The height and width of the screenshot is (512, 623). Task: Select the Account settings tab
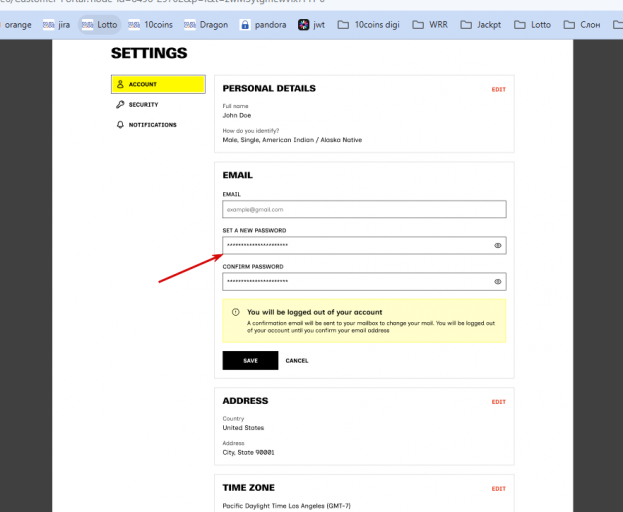tap(158, 84)
